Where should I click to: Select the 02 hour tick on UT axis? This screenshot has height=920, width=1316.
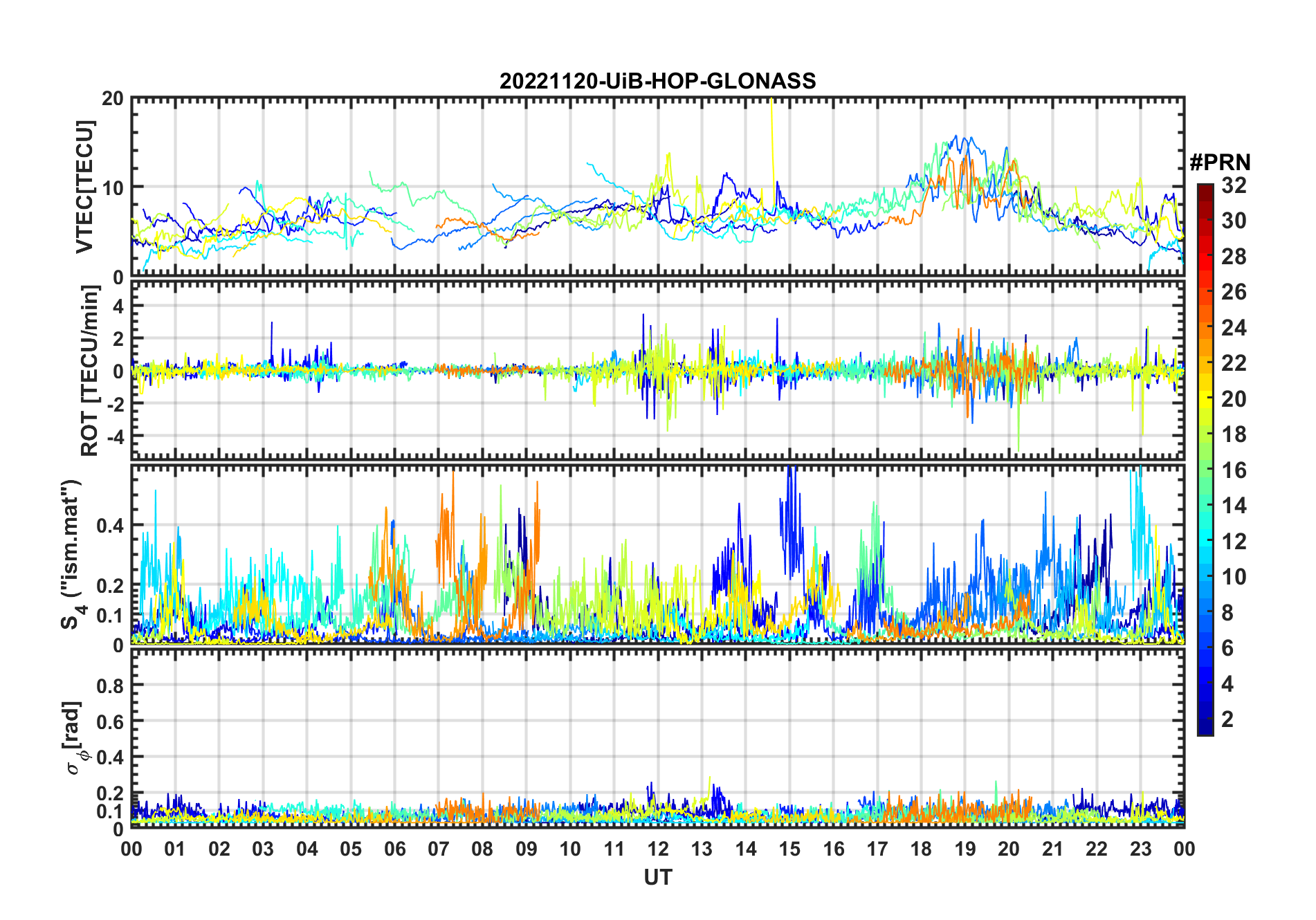click(x=219, y=849)
